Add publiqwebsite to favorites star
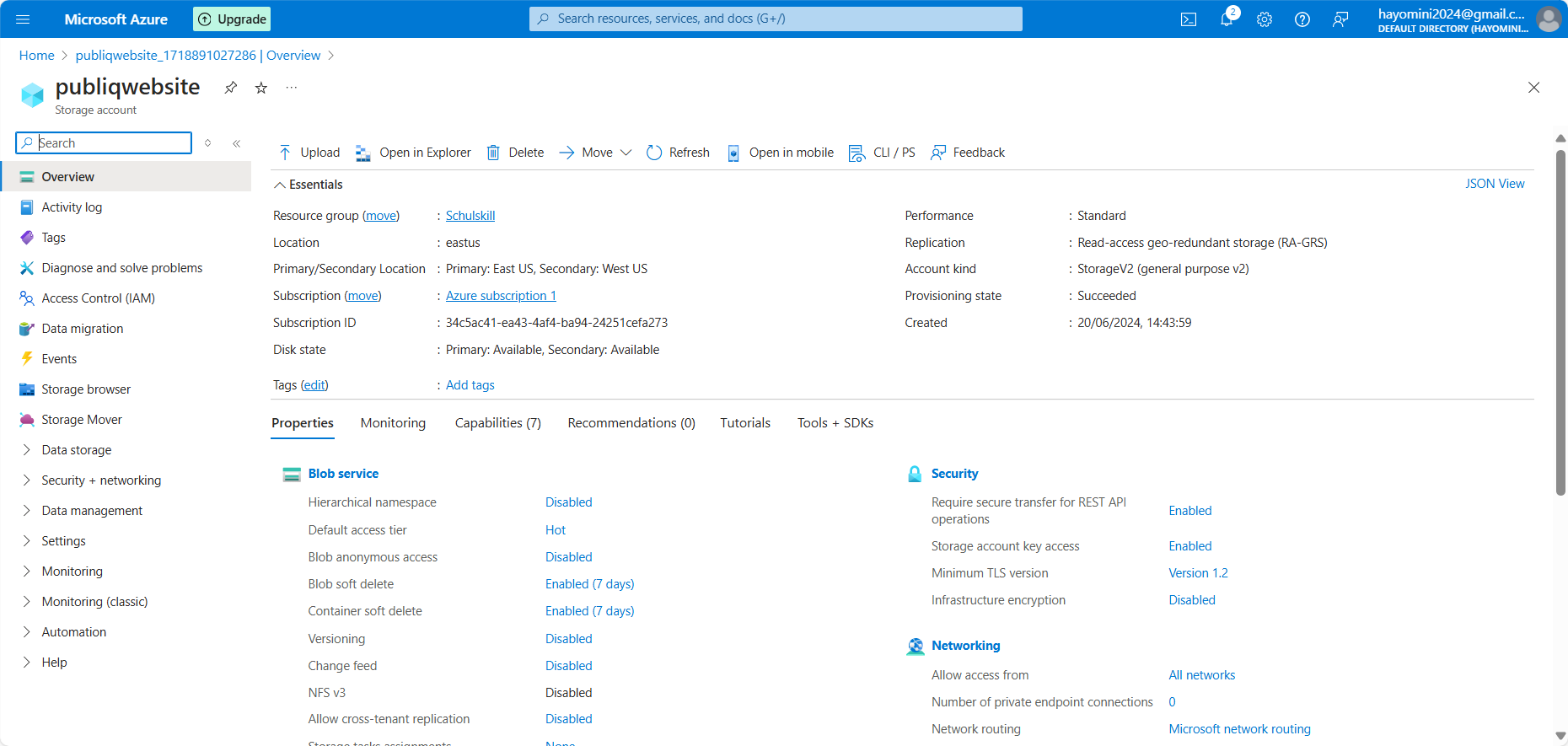 coord(261,88)
